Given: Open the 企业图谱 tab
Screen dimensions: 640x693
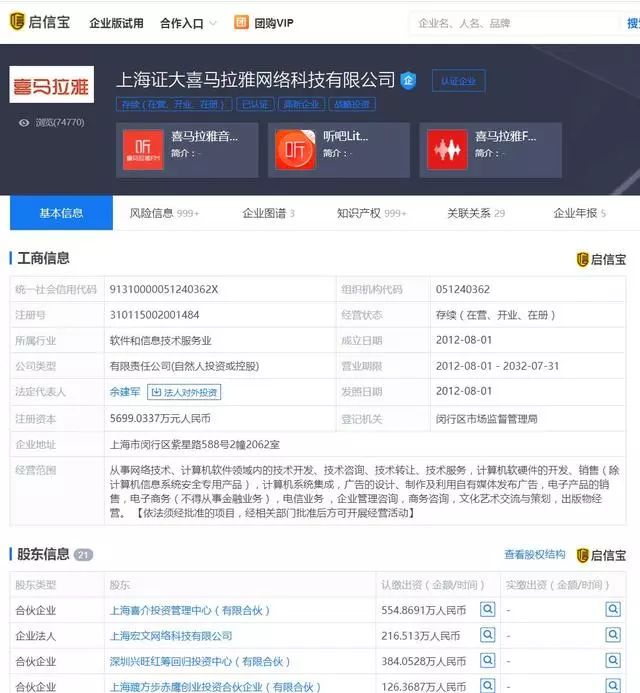Looking at the screenshot, I should coord(268,213).
